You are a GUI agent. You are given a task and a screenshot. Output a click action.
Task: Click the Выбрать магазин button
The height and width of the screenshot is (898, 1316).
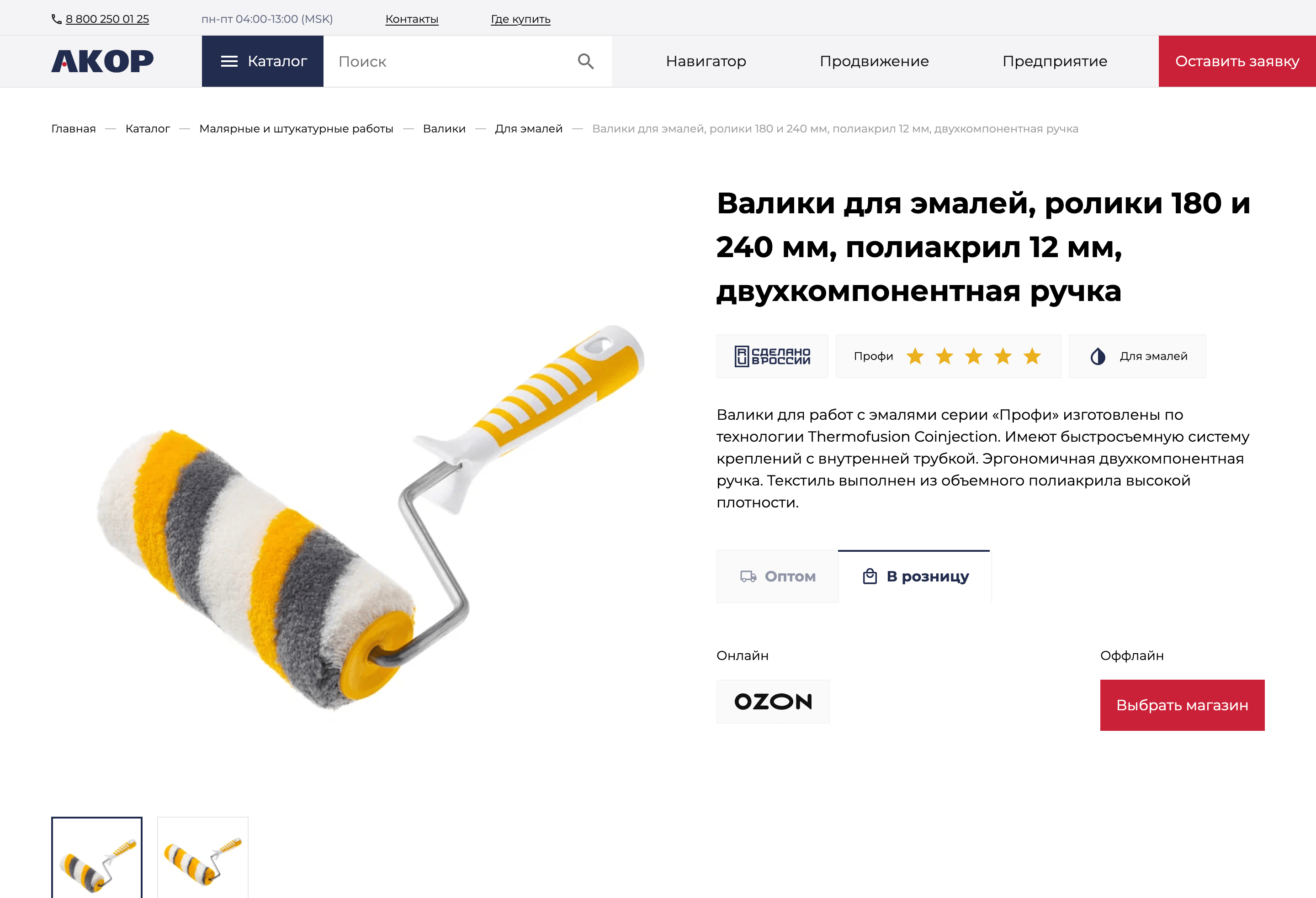coord(1182,705)
